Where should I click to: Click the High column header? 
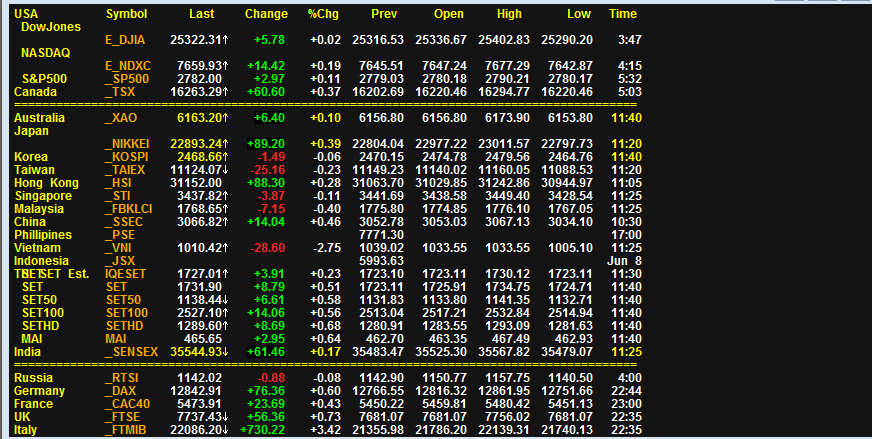click(x=509, y=14)
